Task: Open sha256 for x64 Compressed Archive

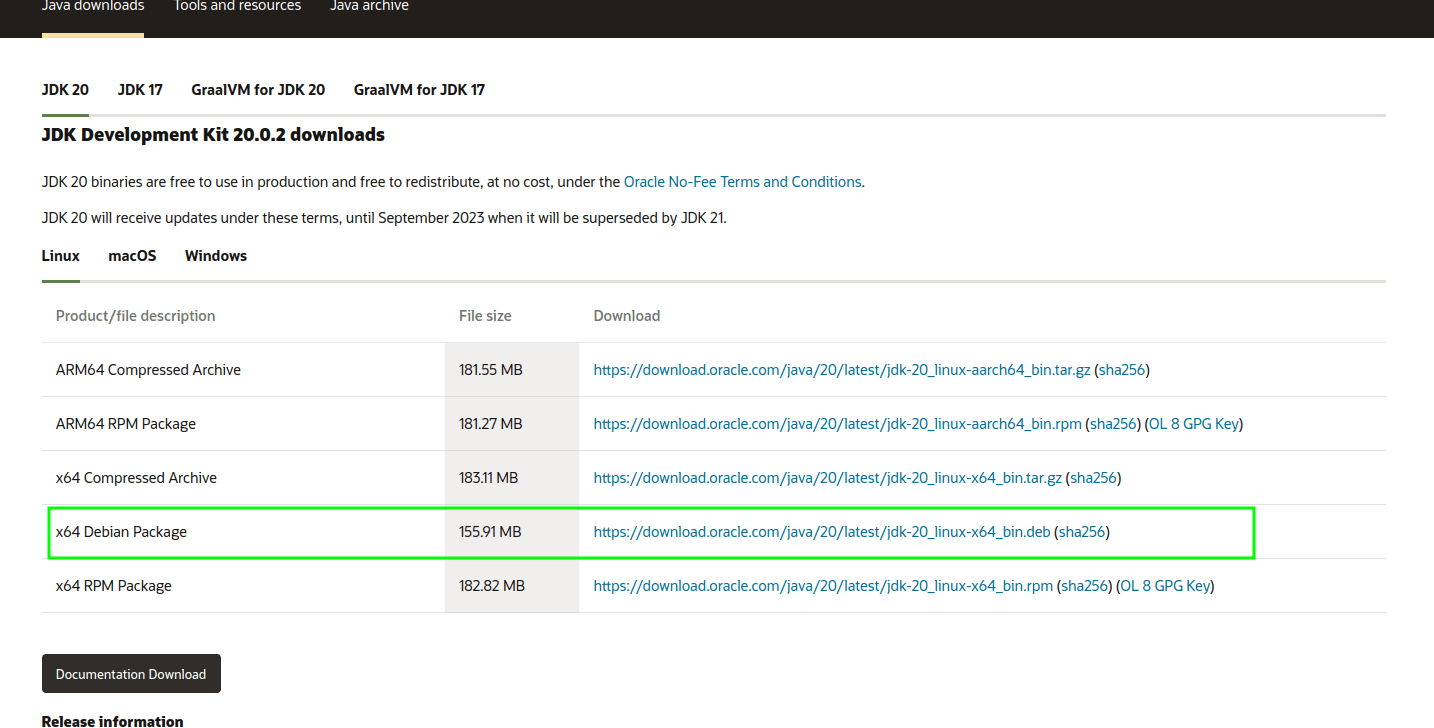Action: pyautogui.click(x=1094, y=478)
